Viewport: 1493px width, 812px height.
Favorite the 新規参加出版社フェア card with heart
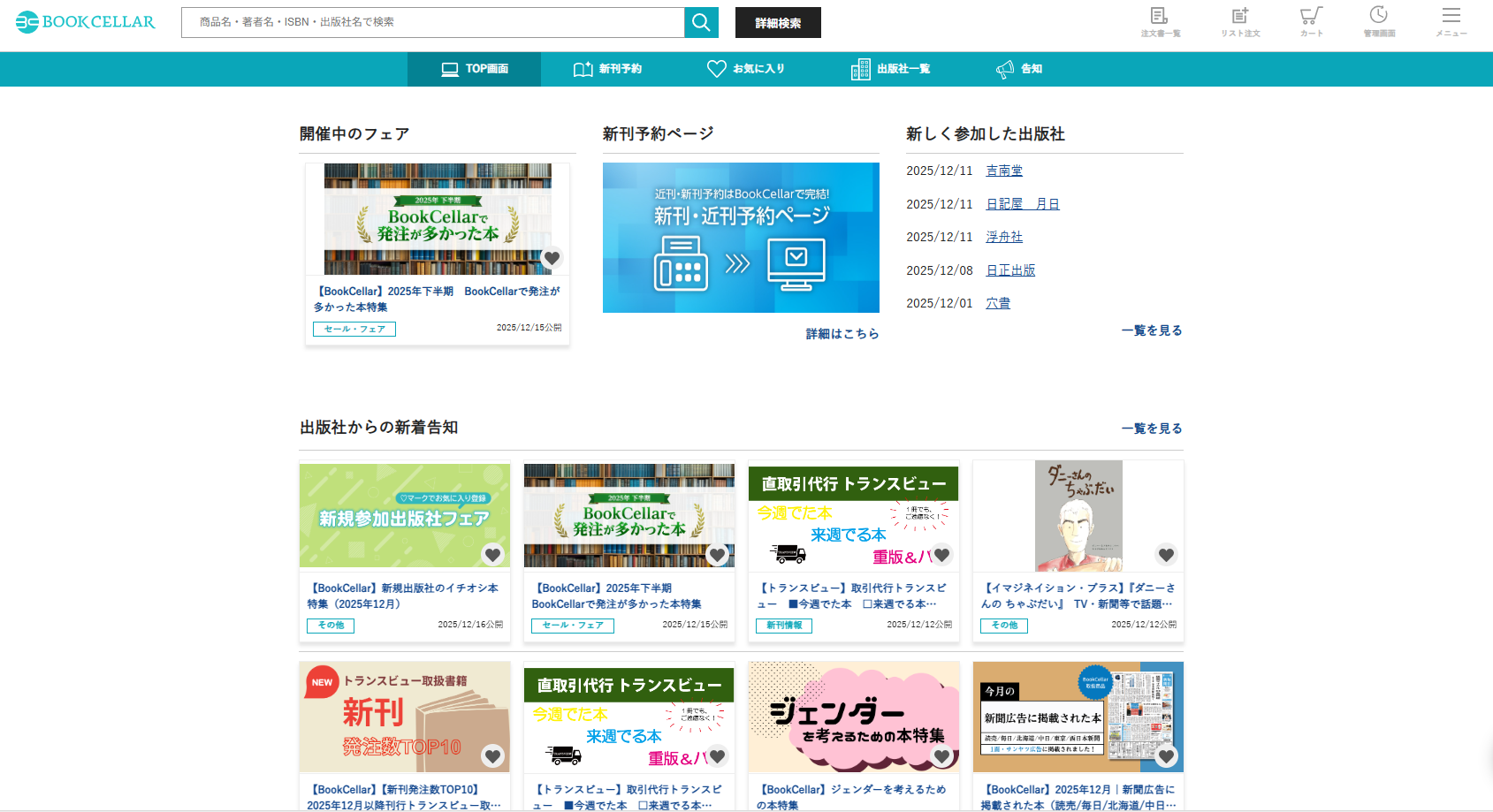492,555
